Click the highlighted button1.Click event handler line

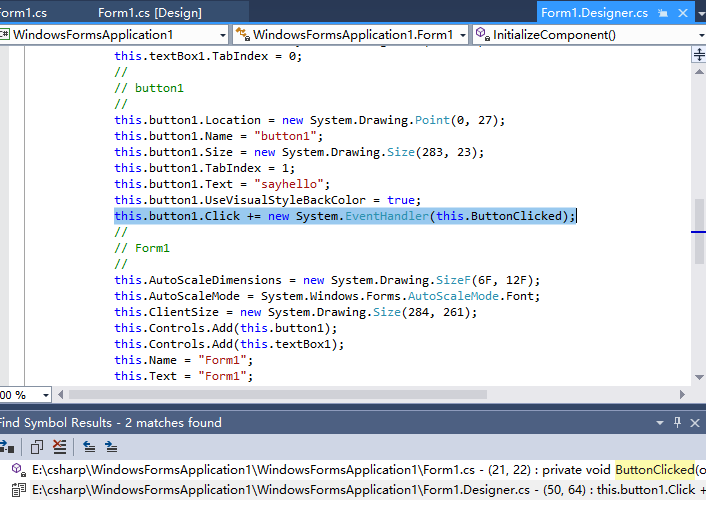[344, 216]
